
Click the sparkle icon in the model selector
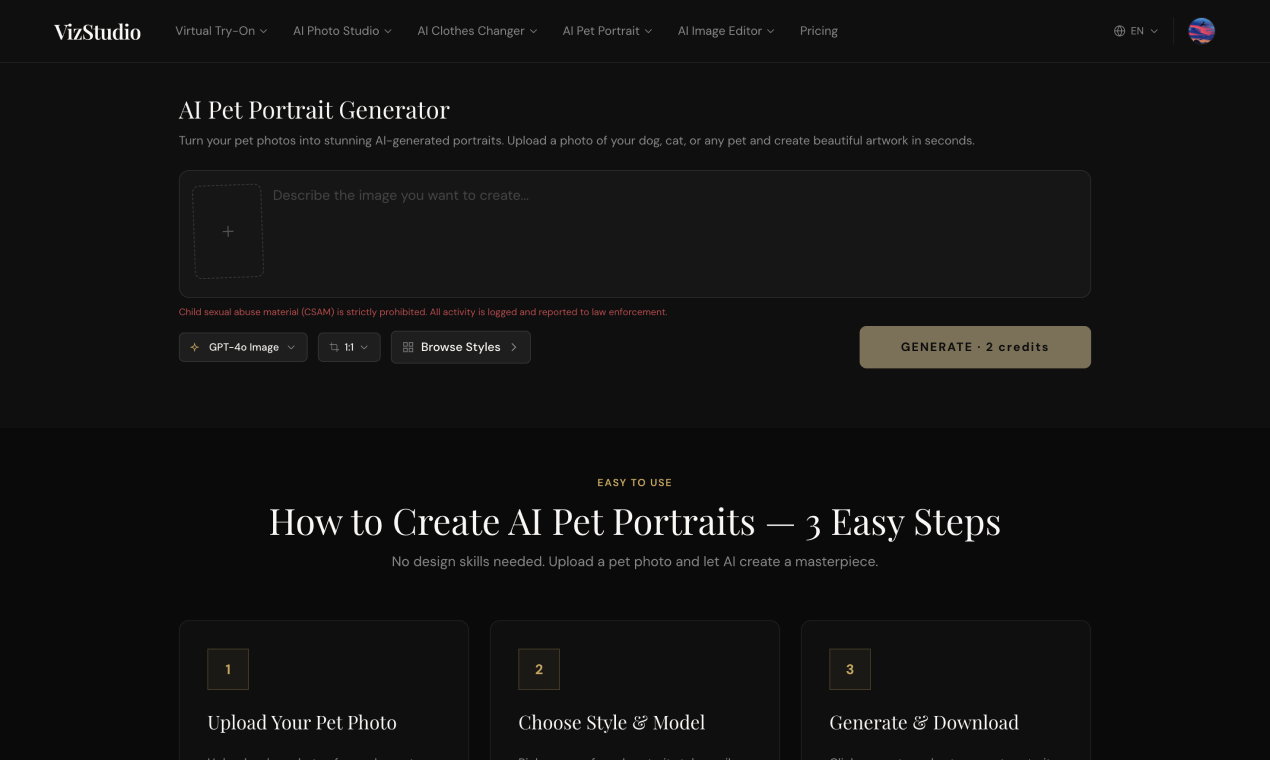193,347
